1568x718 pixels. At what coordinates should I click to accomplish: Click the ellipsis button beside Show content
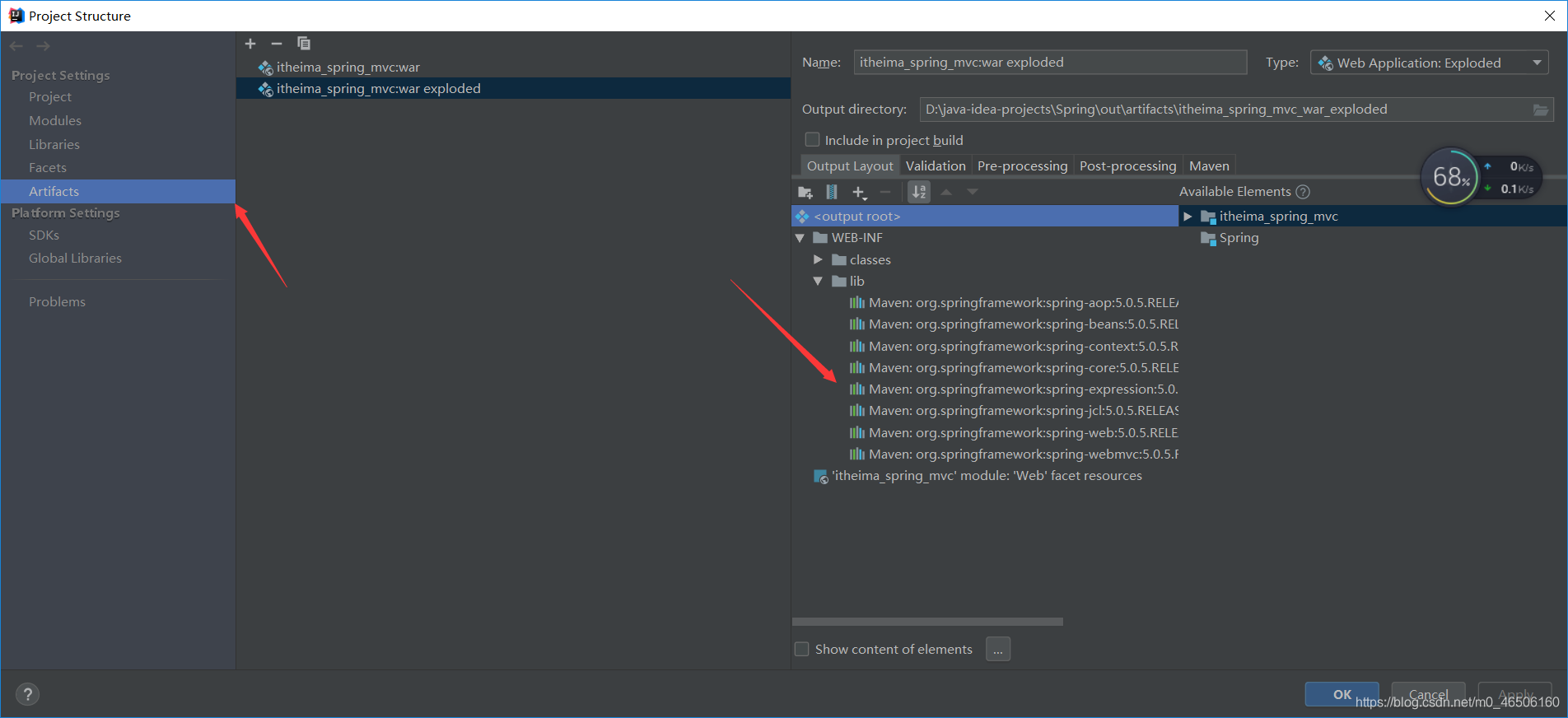[997, 649]
